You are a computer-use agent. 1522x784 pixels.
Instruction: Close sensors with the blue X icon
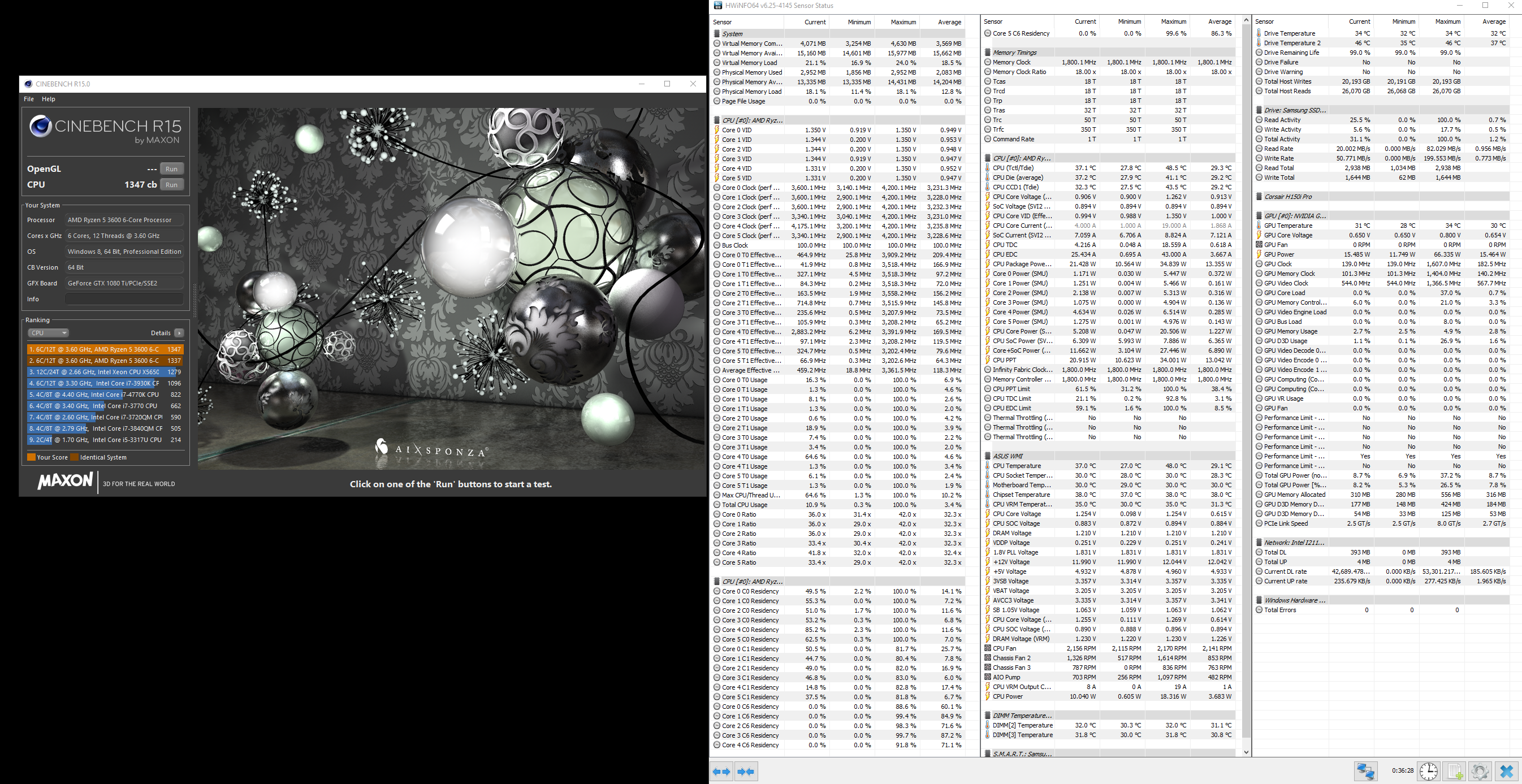click(x=1506, y=771)
